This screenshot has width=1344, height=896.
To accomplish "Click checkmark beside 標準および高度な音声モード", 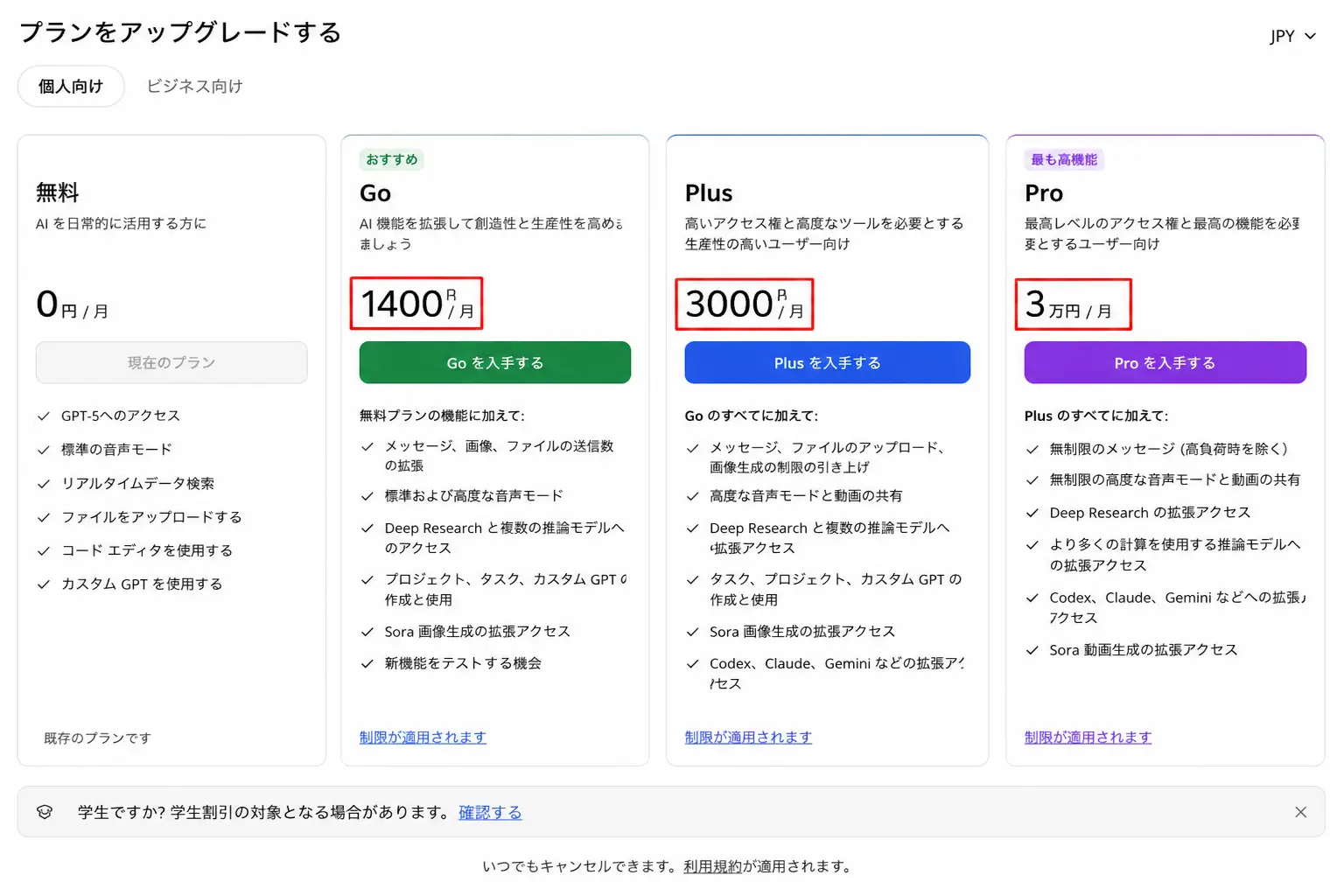I will 367,497.
